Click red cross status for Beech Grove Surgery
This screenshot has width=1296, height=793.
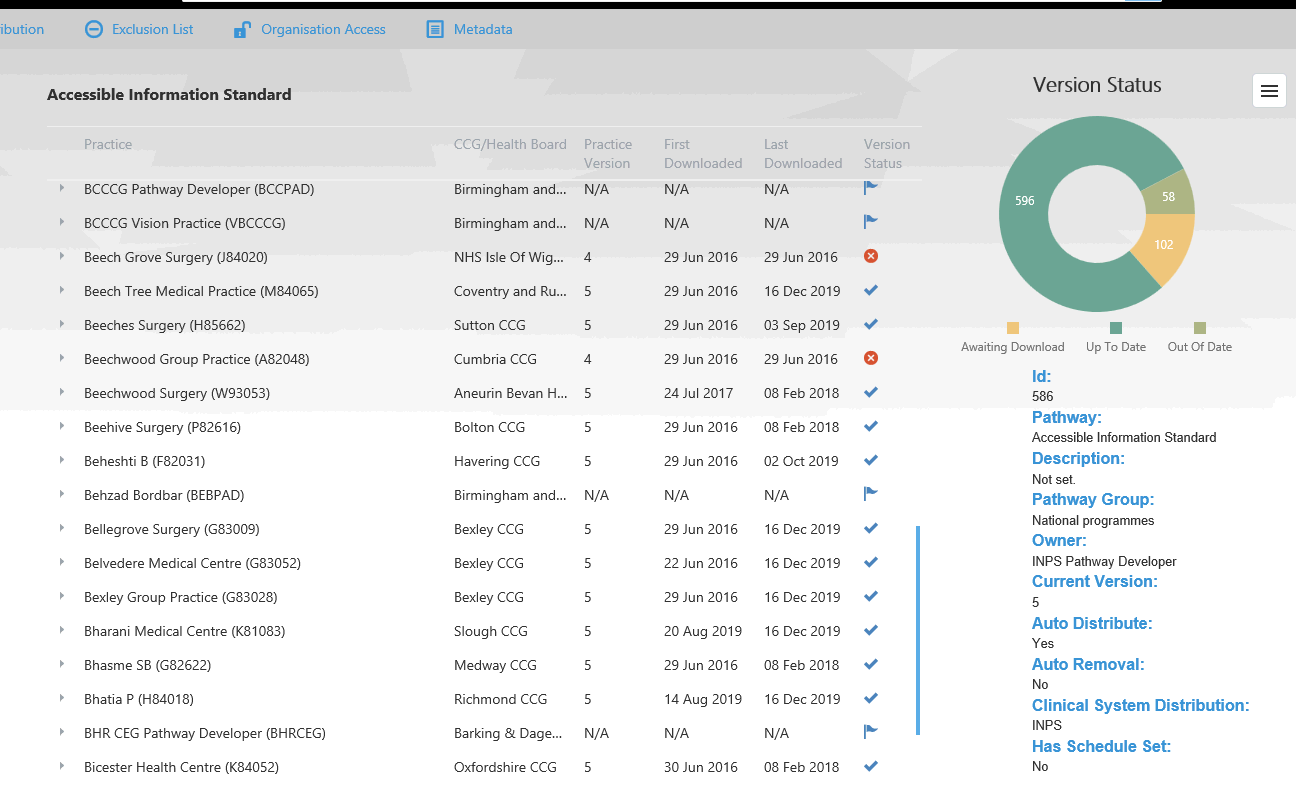click(x=870, y=257)
